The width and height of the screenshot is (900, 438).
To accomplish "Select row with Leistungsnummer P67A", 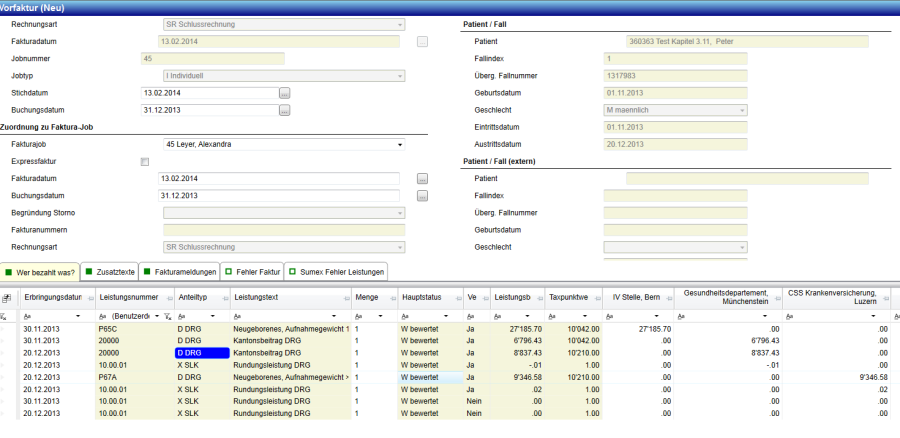I will 108,378.
